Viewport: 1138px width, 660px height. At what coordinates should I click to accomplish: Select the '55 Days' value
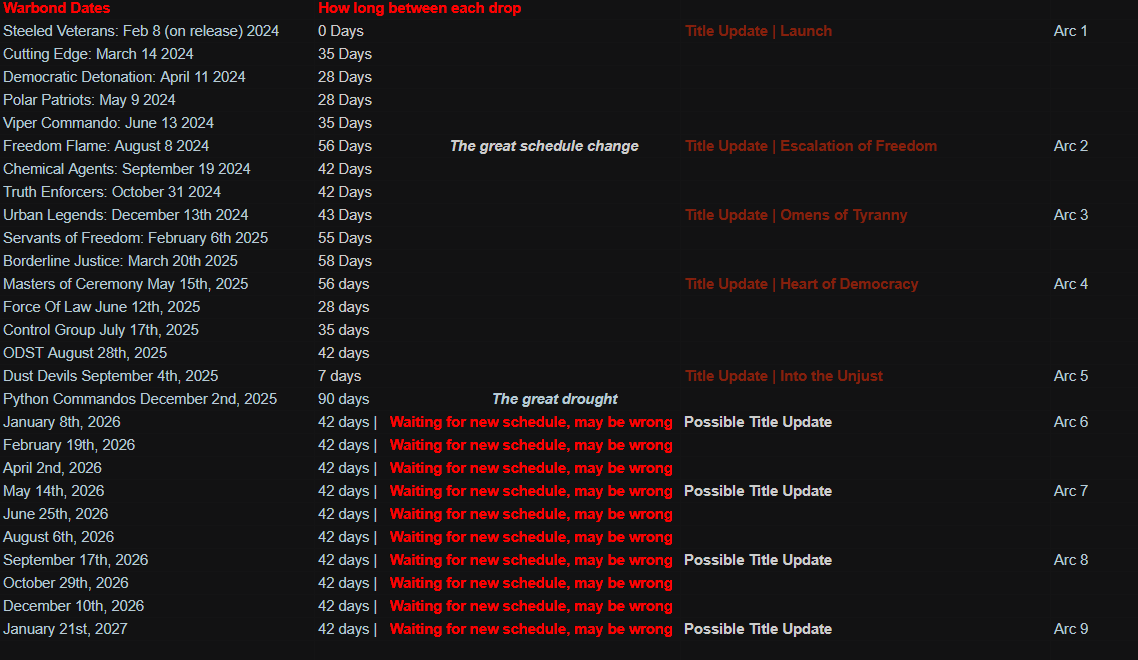tap(345, 238)
